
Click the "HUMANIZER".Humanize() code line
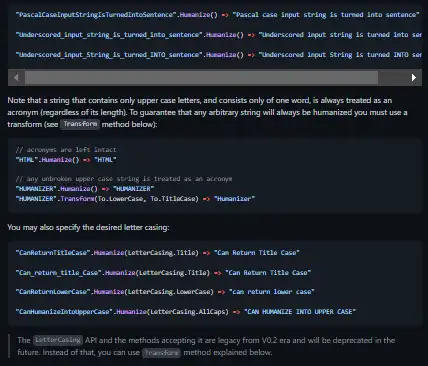85,189
